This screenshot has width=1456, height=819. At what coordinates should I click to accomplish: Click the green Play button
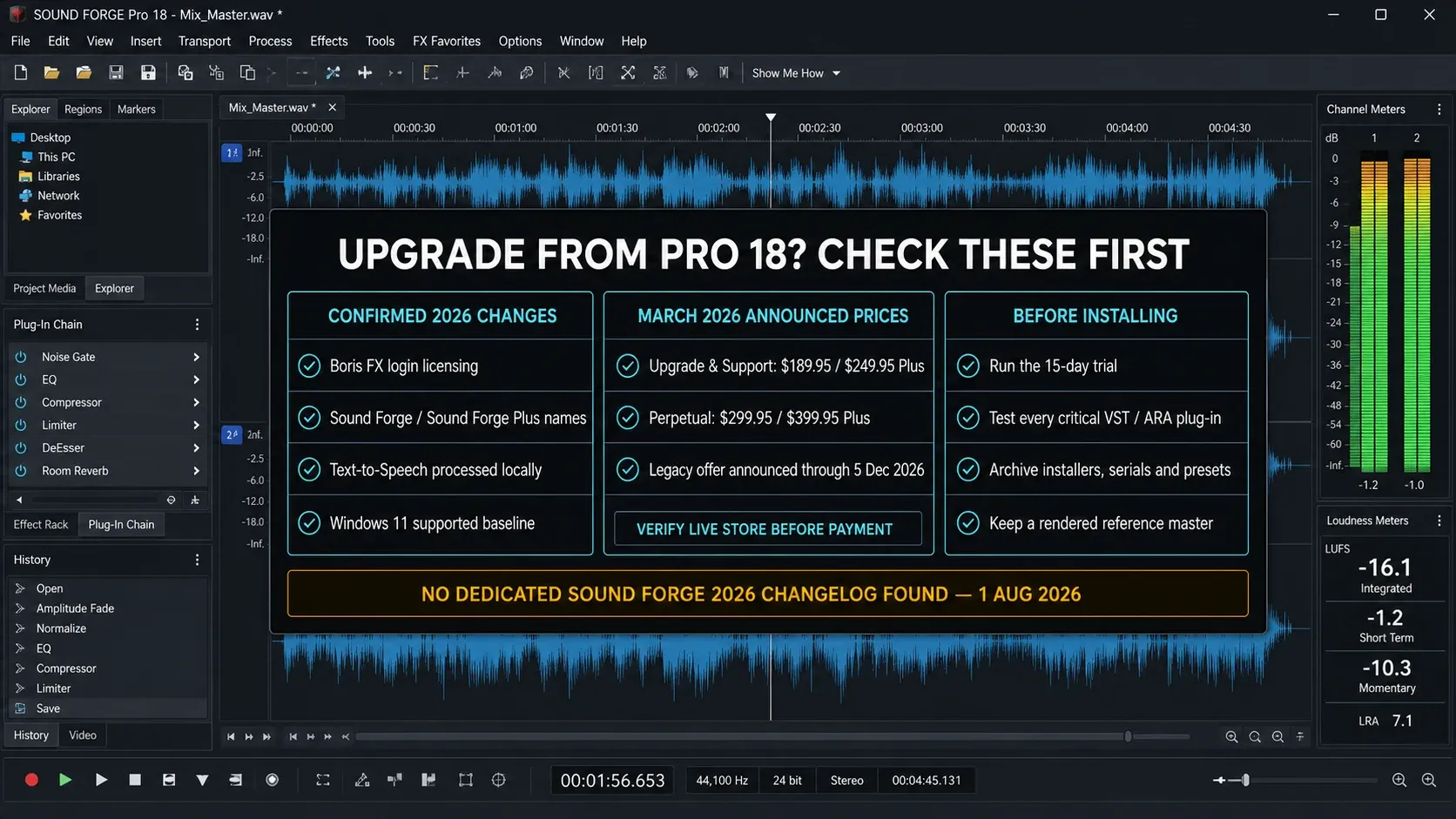(x=65, y=780)
